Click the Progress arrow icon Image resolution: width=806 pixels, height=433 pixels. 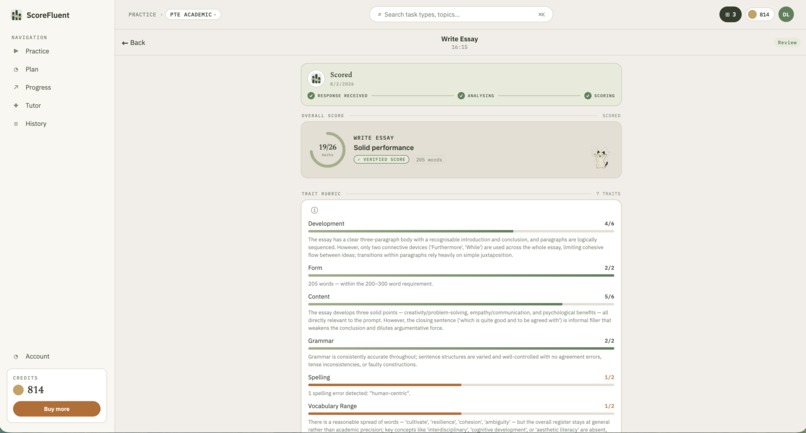(x=16, y=87)
